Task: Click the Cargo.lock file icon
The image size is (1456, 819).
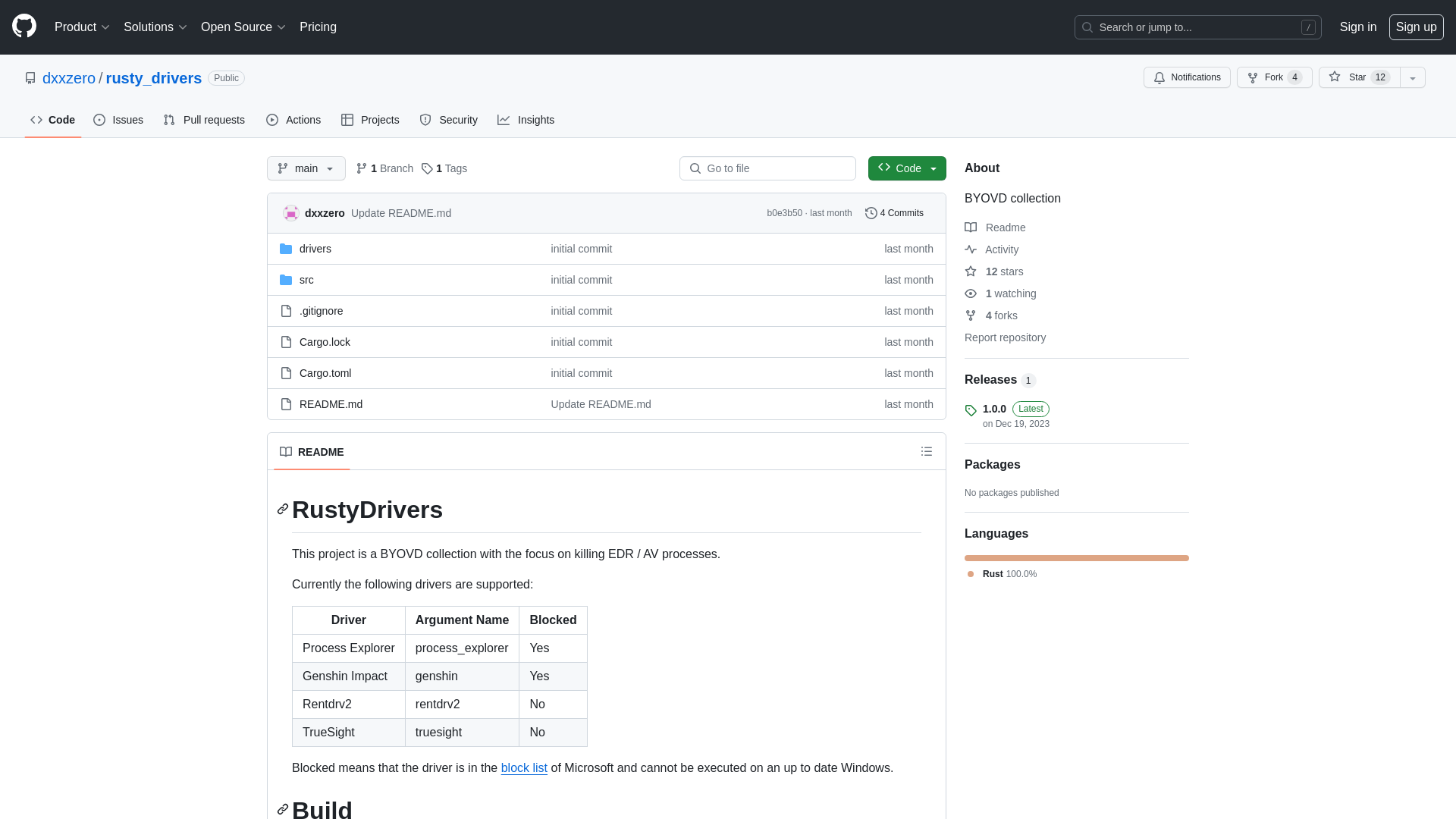Action: tap(286, 342)
